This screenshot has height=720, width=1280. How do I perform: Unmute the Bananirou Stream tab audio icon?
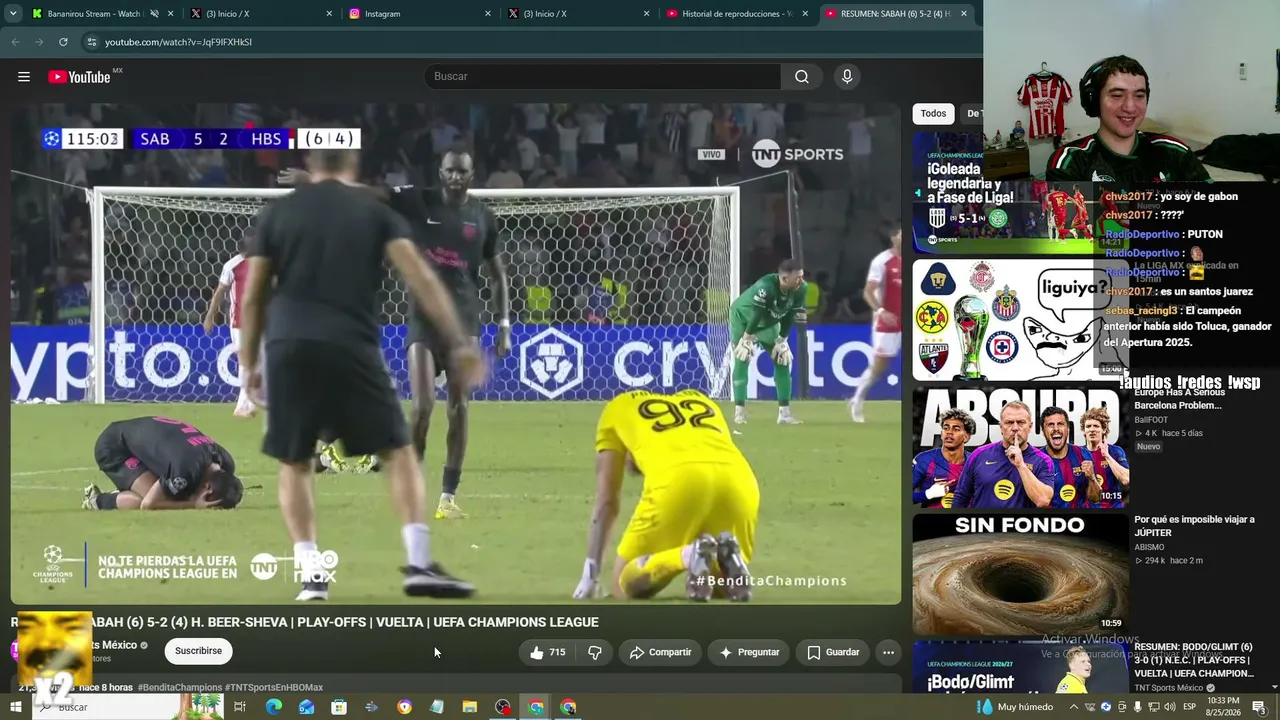[x=154, y=14]
